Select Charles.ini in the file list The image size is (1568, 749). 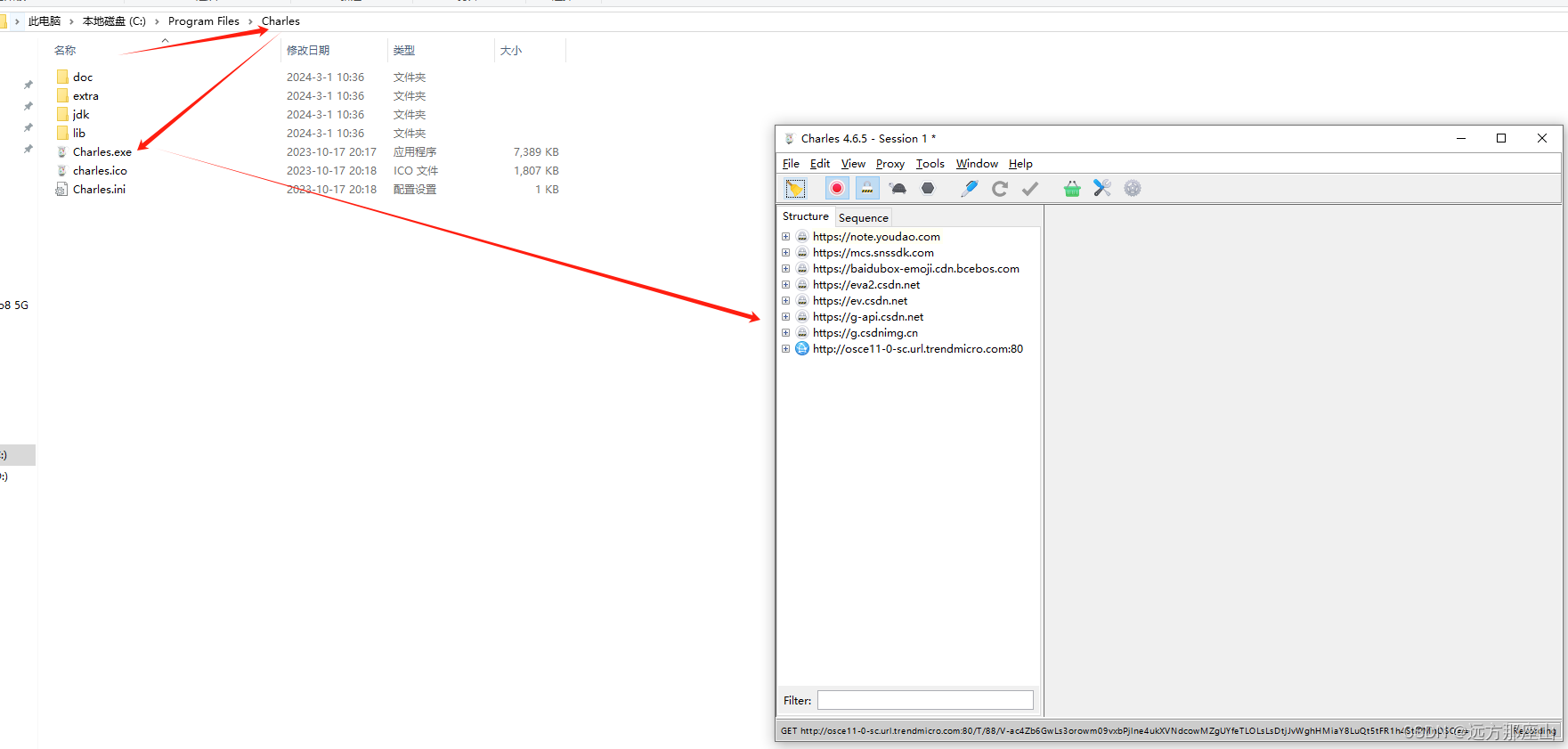click(99, 190)
